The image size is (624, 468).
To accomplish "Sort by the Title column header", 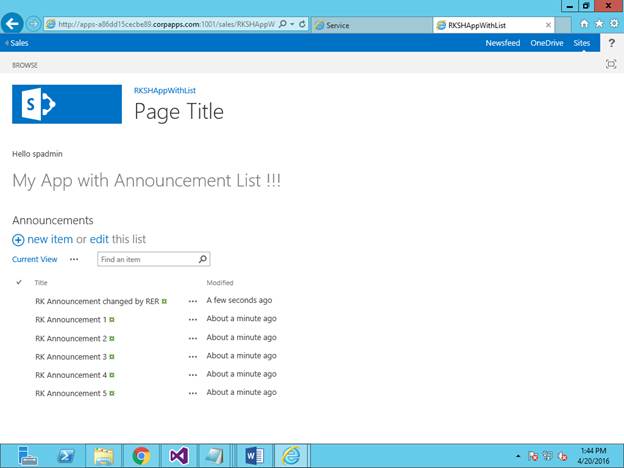I will tap(41, 283).
